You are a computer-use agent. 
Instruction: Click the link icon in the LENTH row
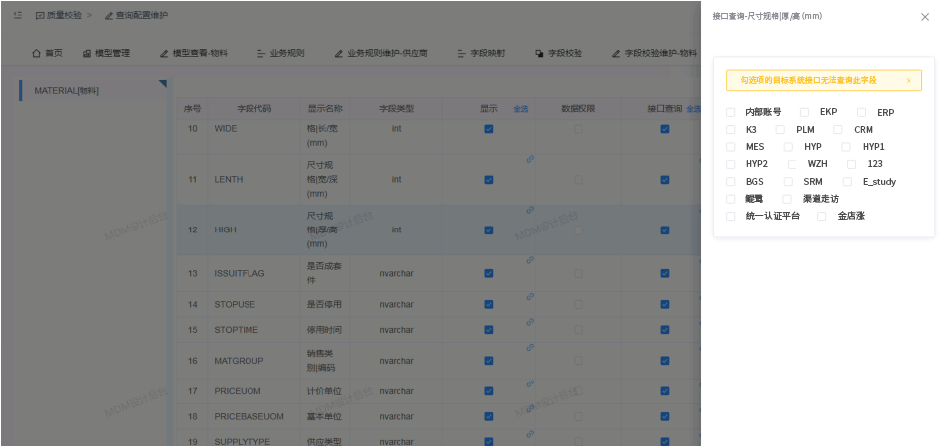[530, 159]
